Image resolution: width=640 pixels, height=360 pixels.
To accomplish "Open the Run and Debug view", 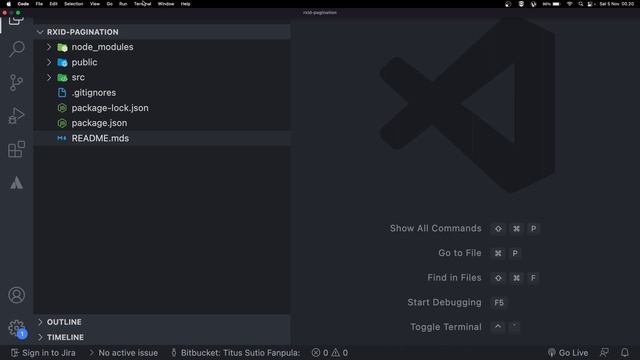I will [x=16, y=116].
